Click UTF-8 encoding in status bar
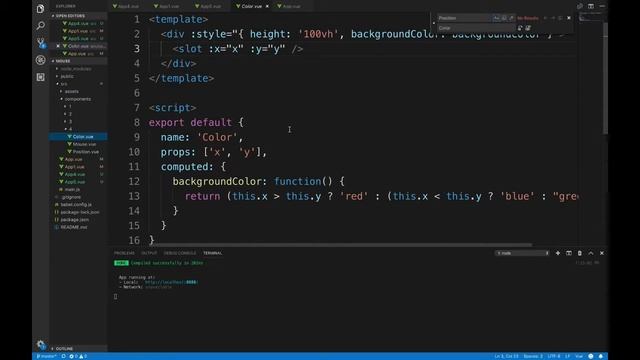640x360 pixels. 554,356
